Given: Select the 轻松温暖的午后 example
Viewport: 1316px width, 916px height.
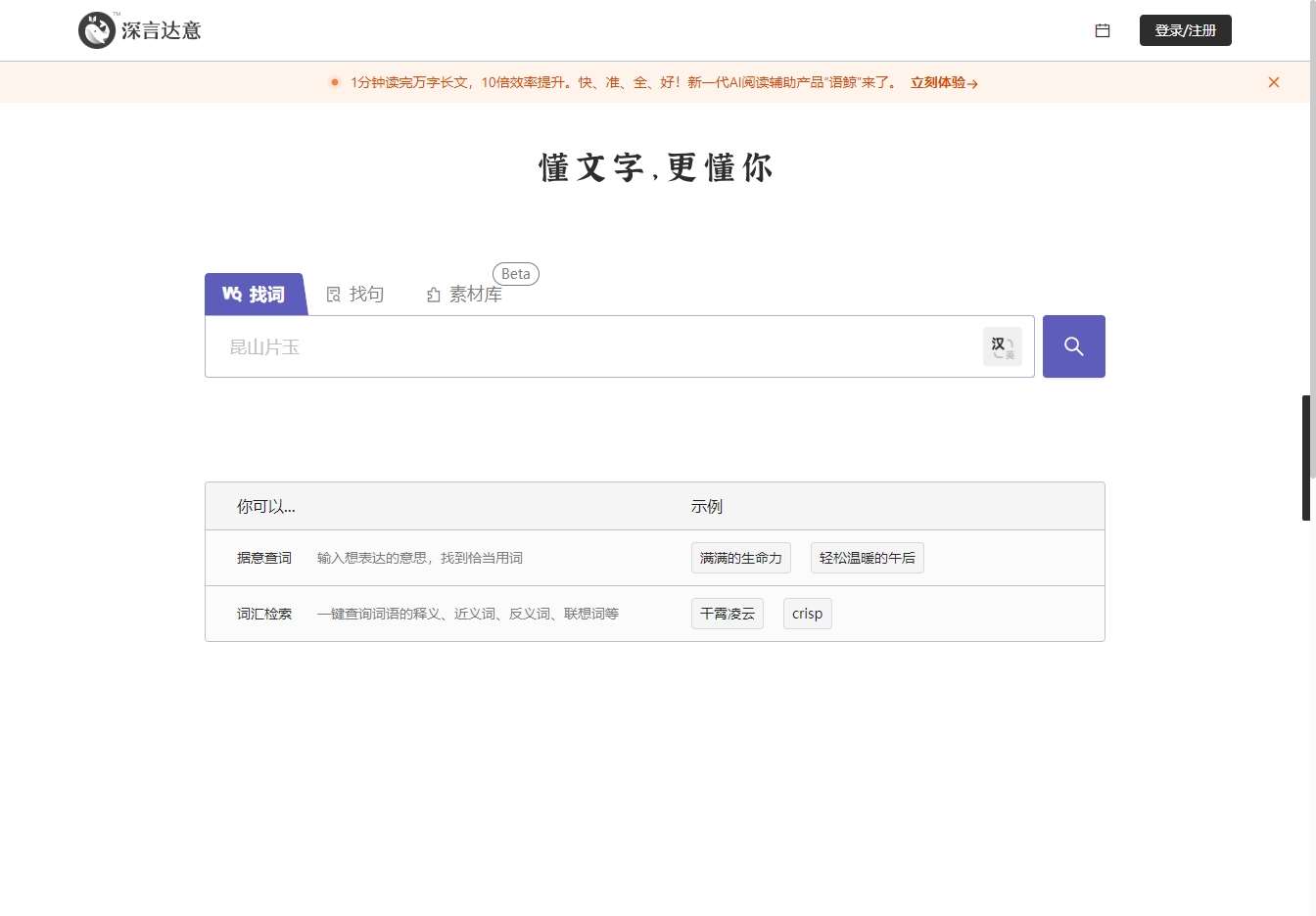Looking at the screenshot, I should (867, 557).
